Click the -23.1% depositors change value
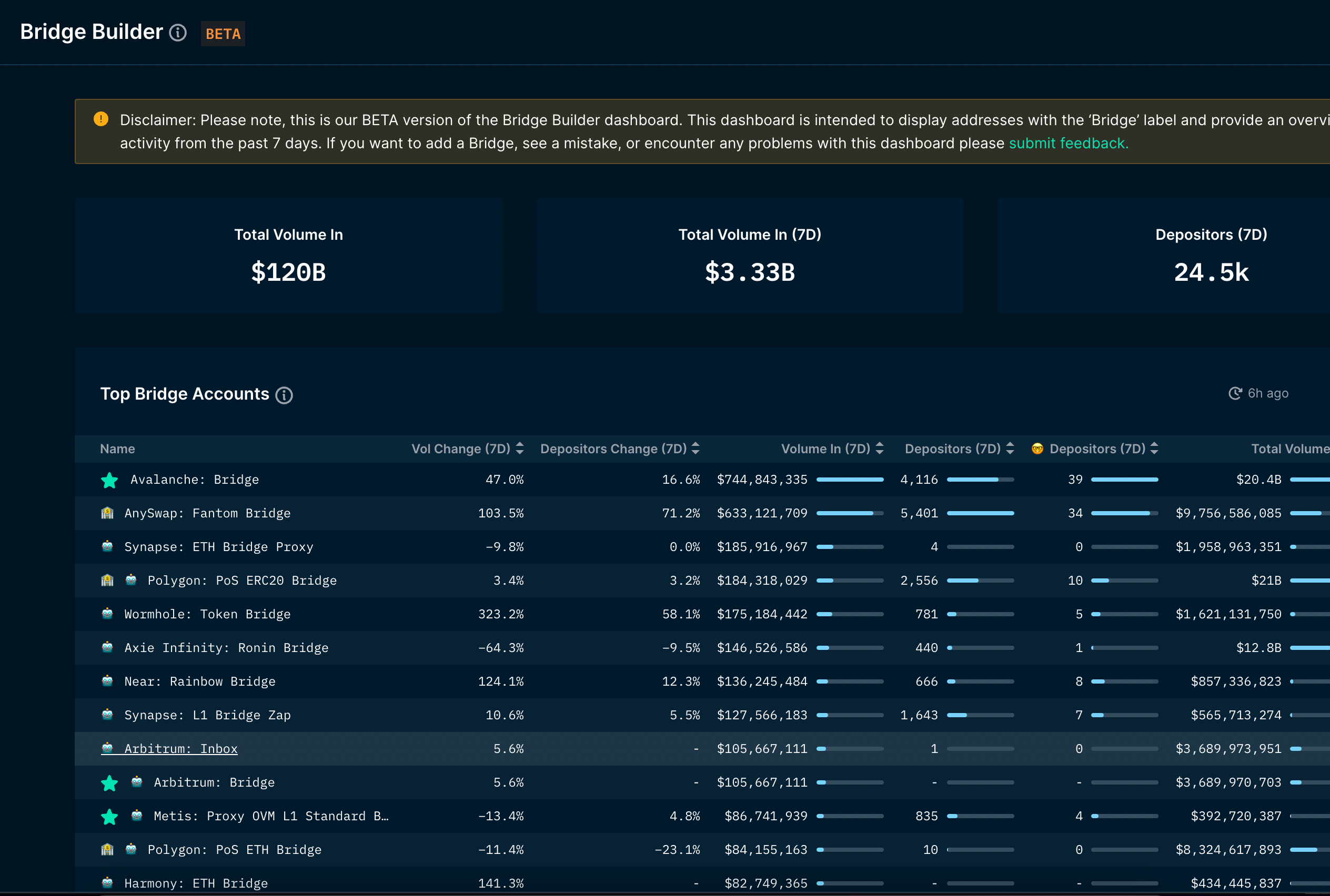The width and height of the screenshot is (1330, 896). pos(677,850)
